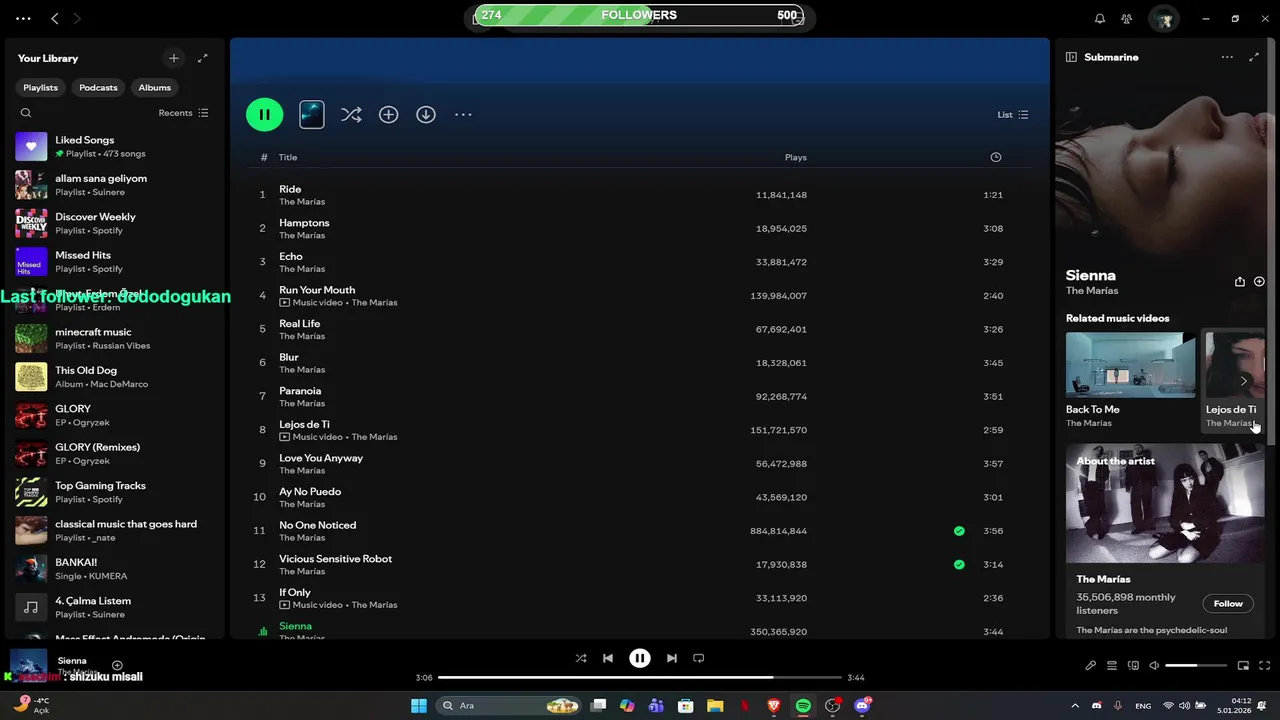Screen dimensions: 1280x720
Task: Open the Liked Songs playlist
Action: coord(114,147)
